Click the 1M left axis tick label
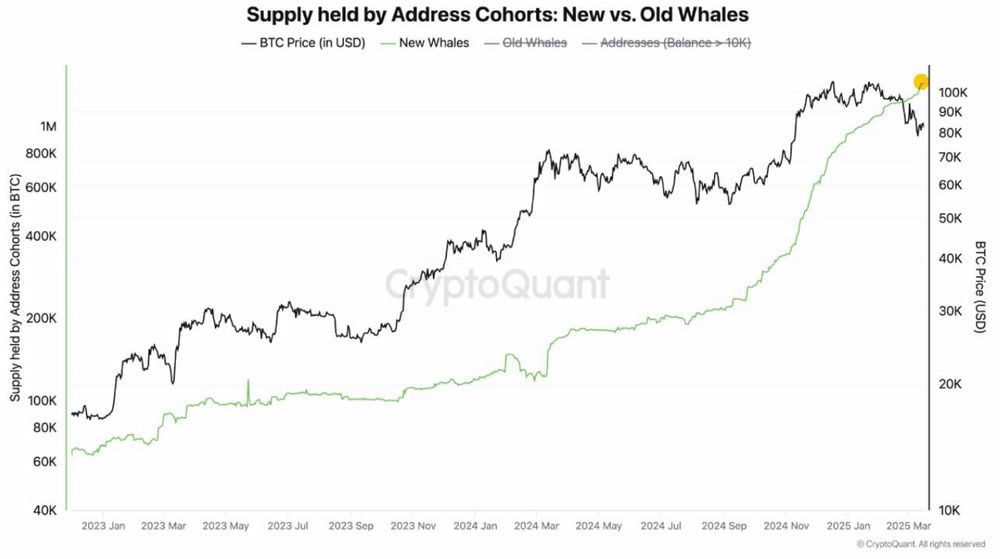Image resolution: width=1000 pixels, height=559 pixels. pyautogui.click(x=48, y=126)
